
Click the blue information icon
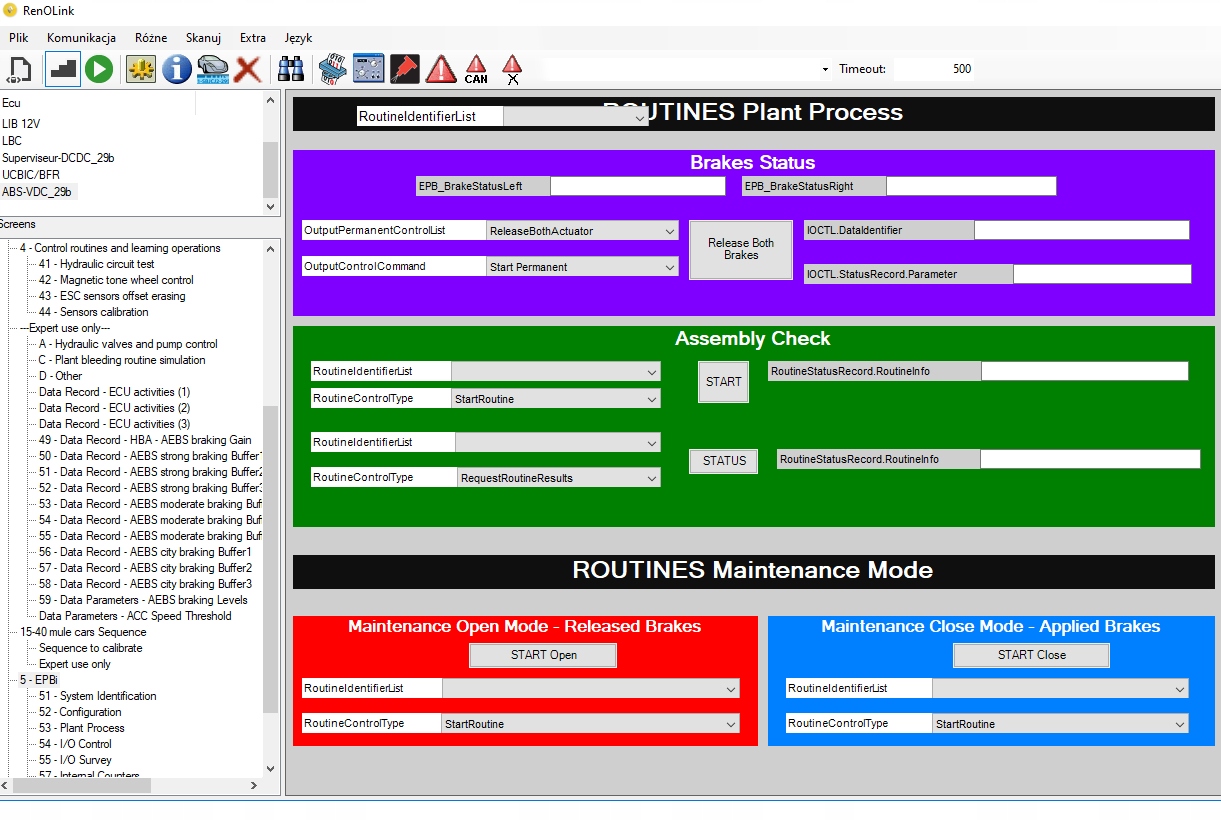coord(177,69)
